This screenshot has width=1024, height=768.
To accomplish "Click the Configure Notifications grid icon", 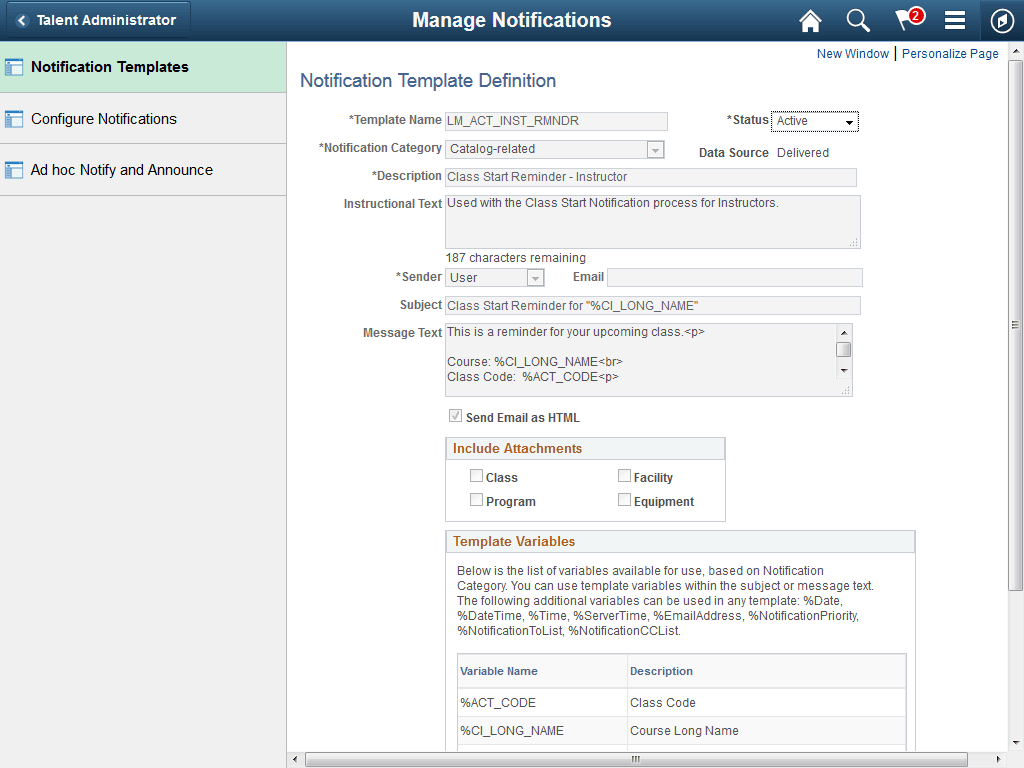I will coord(16,117).
